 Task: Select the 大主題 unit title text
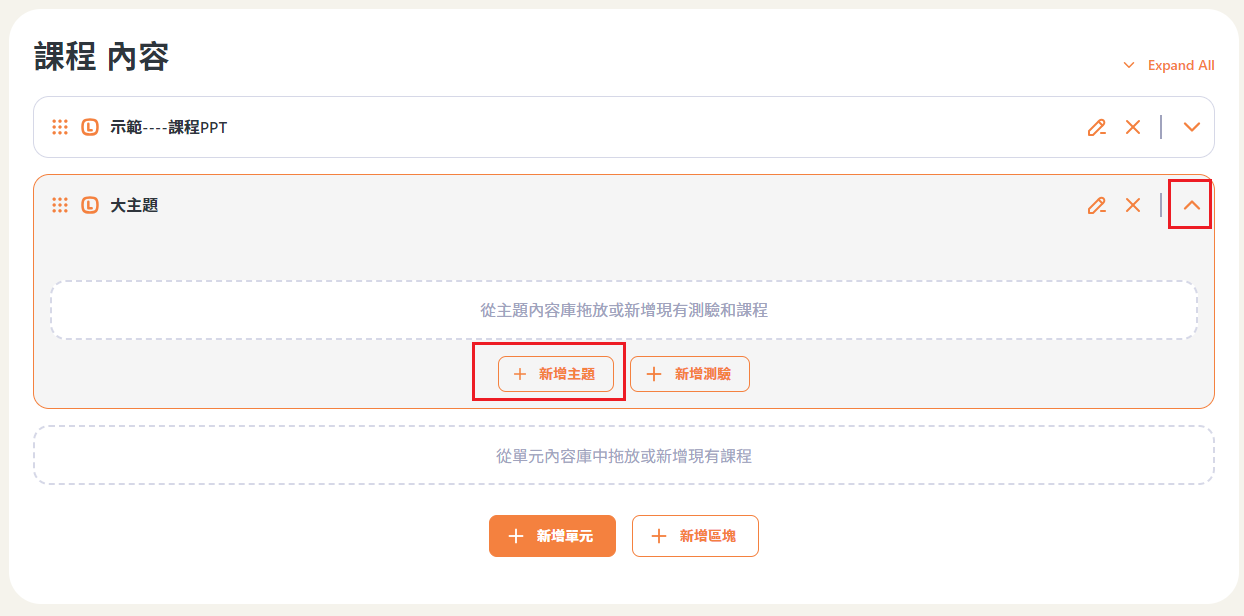tap(134, 205)
